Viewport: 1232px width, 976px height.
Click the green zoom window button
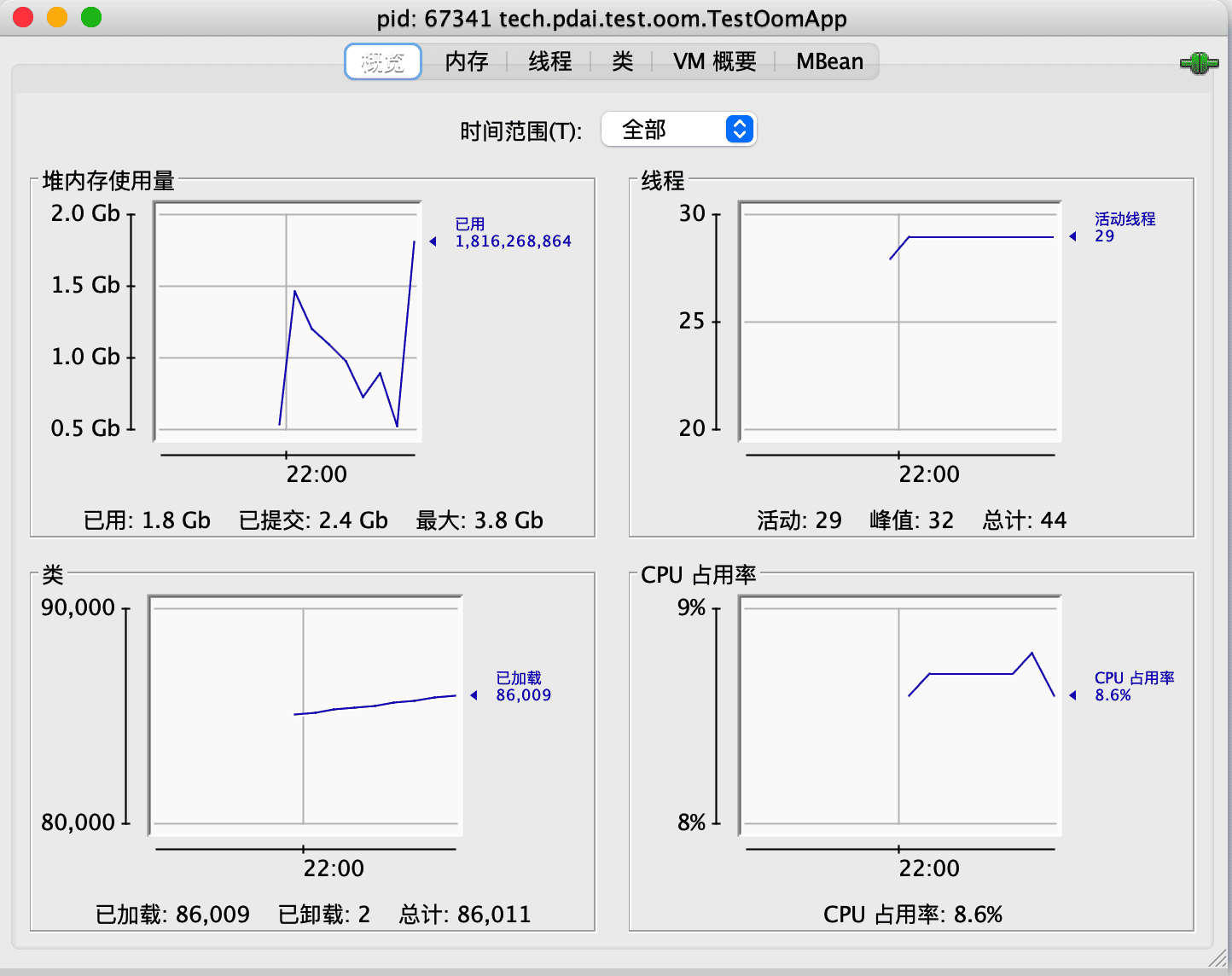pos(91,18)
